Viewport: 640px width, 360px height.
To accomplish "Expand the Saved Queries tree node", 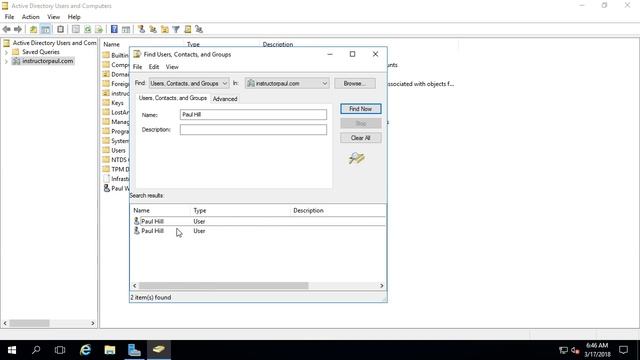I will coord(6,52).
